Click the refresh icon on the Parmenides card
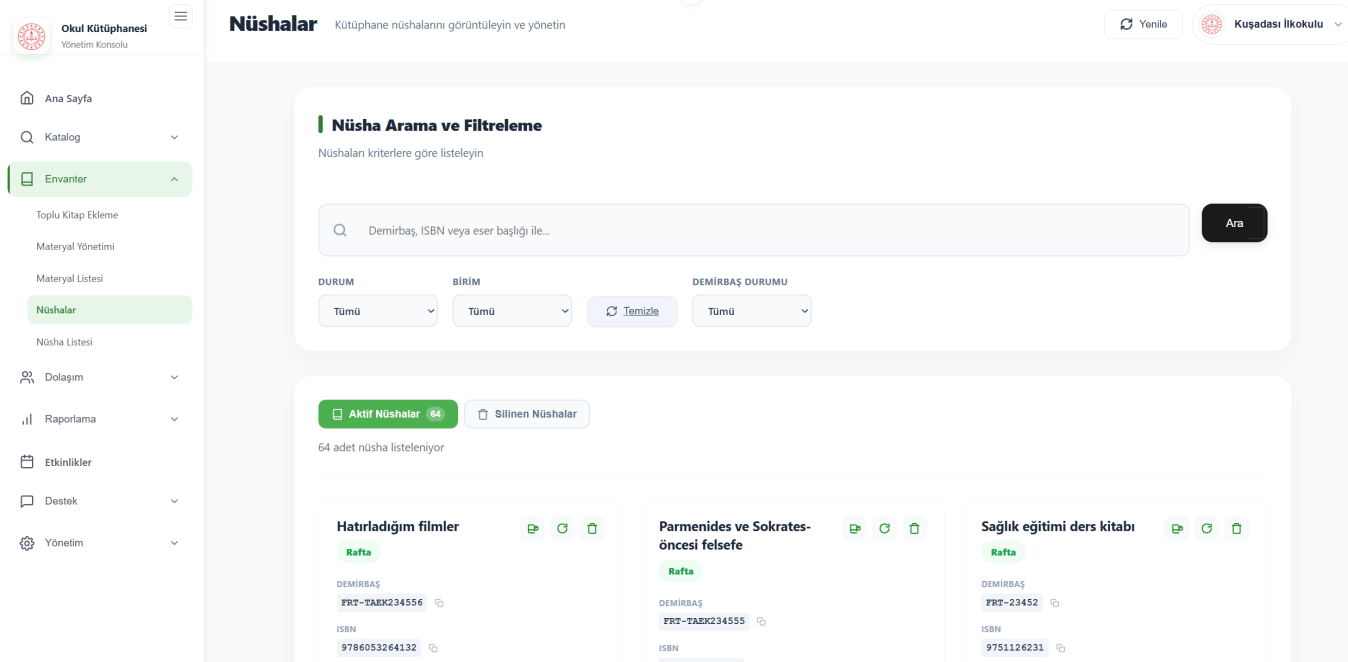This screenshot has height=662, width=1348. click(885, 528)
